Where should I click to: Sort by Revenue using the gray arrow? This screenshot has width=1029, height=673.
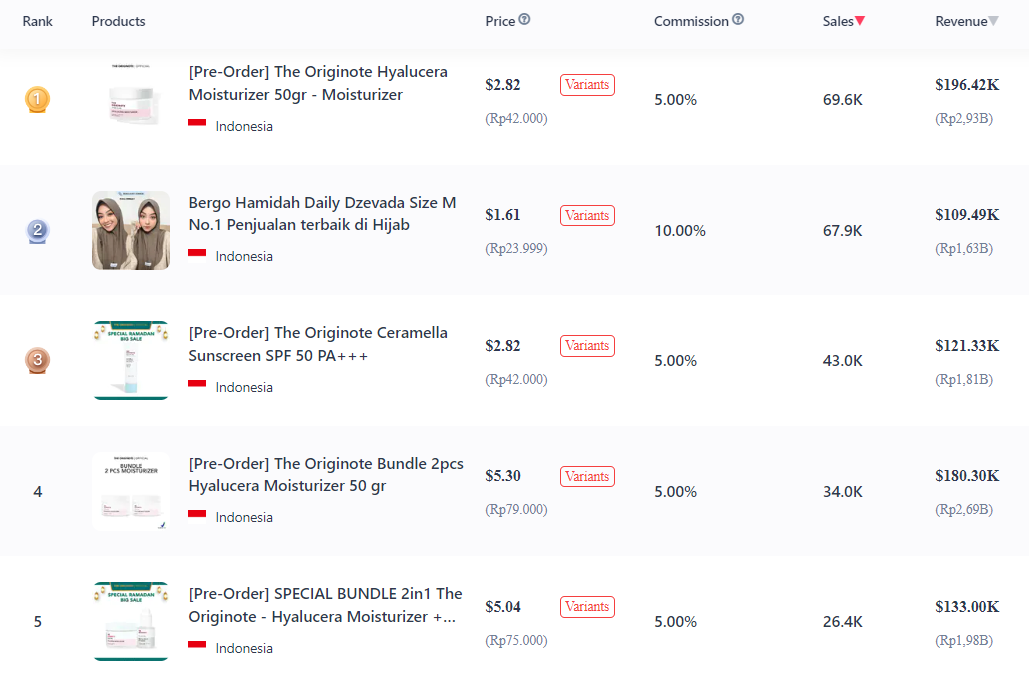994,21
